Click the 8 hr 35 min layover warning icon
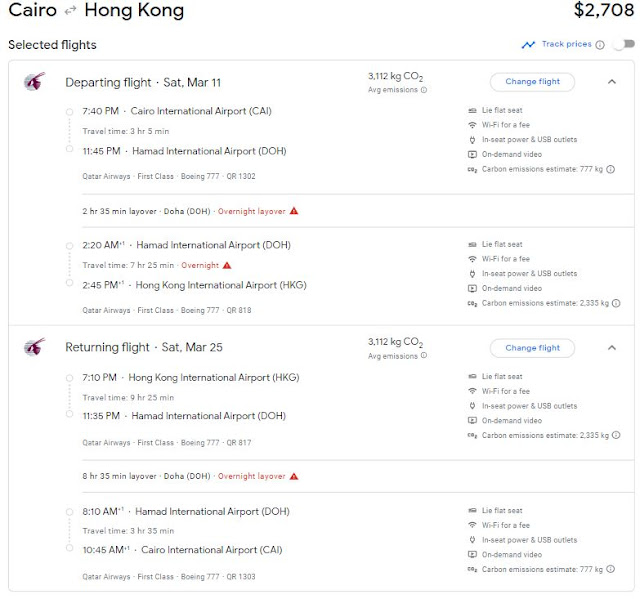The height and width of the screenshot is (599, 640). 294,476
